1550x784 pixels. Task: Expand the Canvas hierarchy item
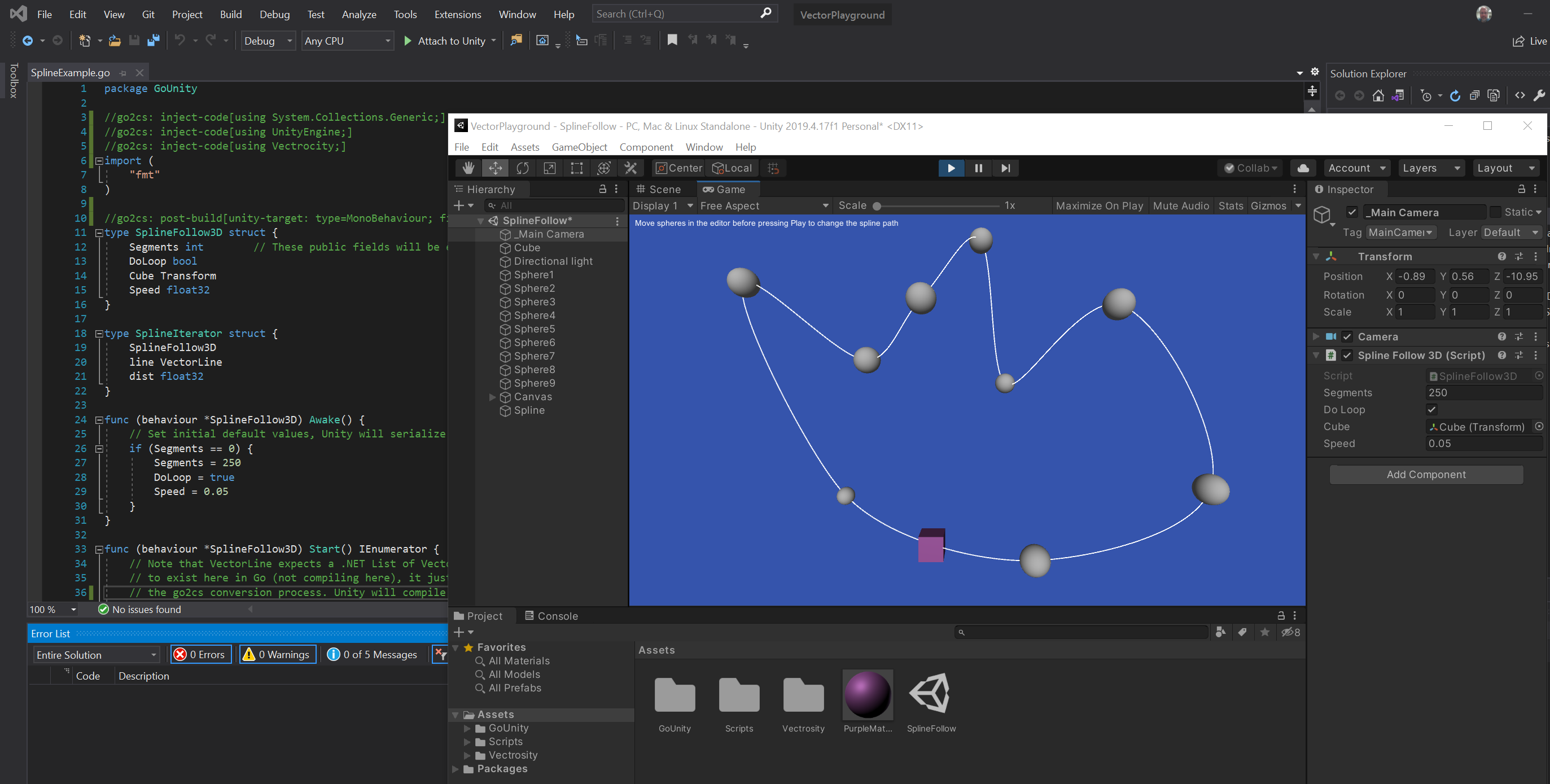(x=492, y=397)
